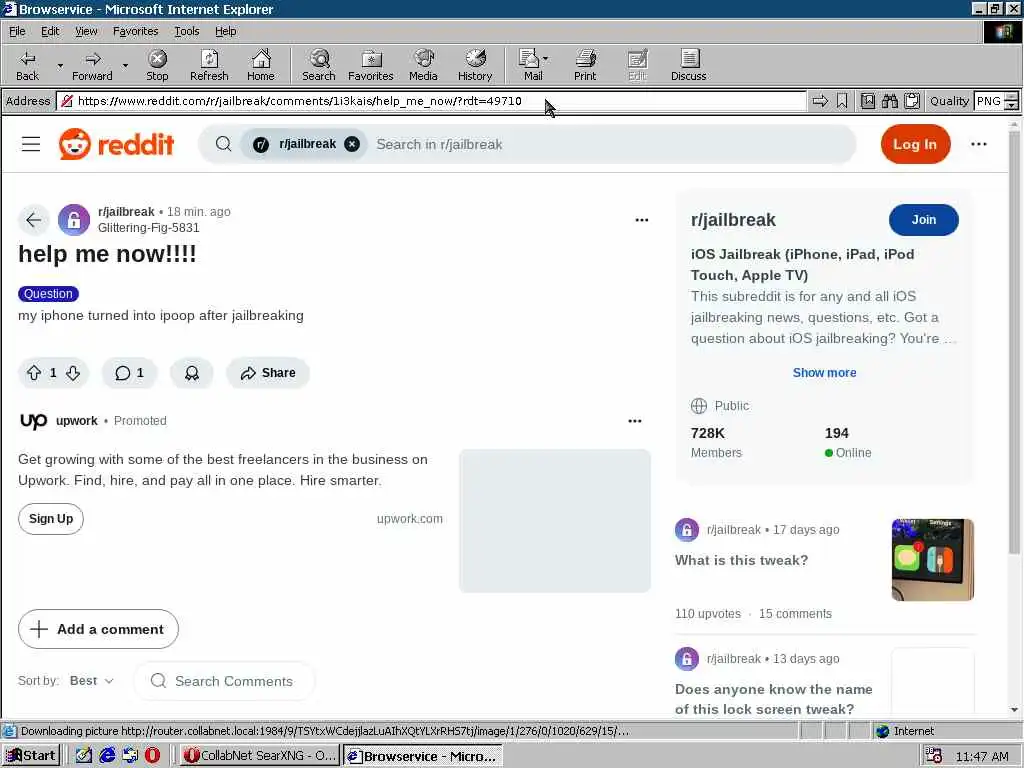Image resolution: width=1024 pixels, height=768 pixels.
Task: Reload the page with Refresh
Action: [x=209, y=65]
